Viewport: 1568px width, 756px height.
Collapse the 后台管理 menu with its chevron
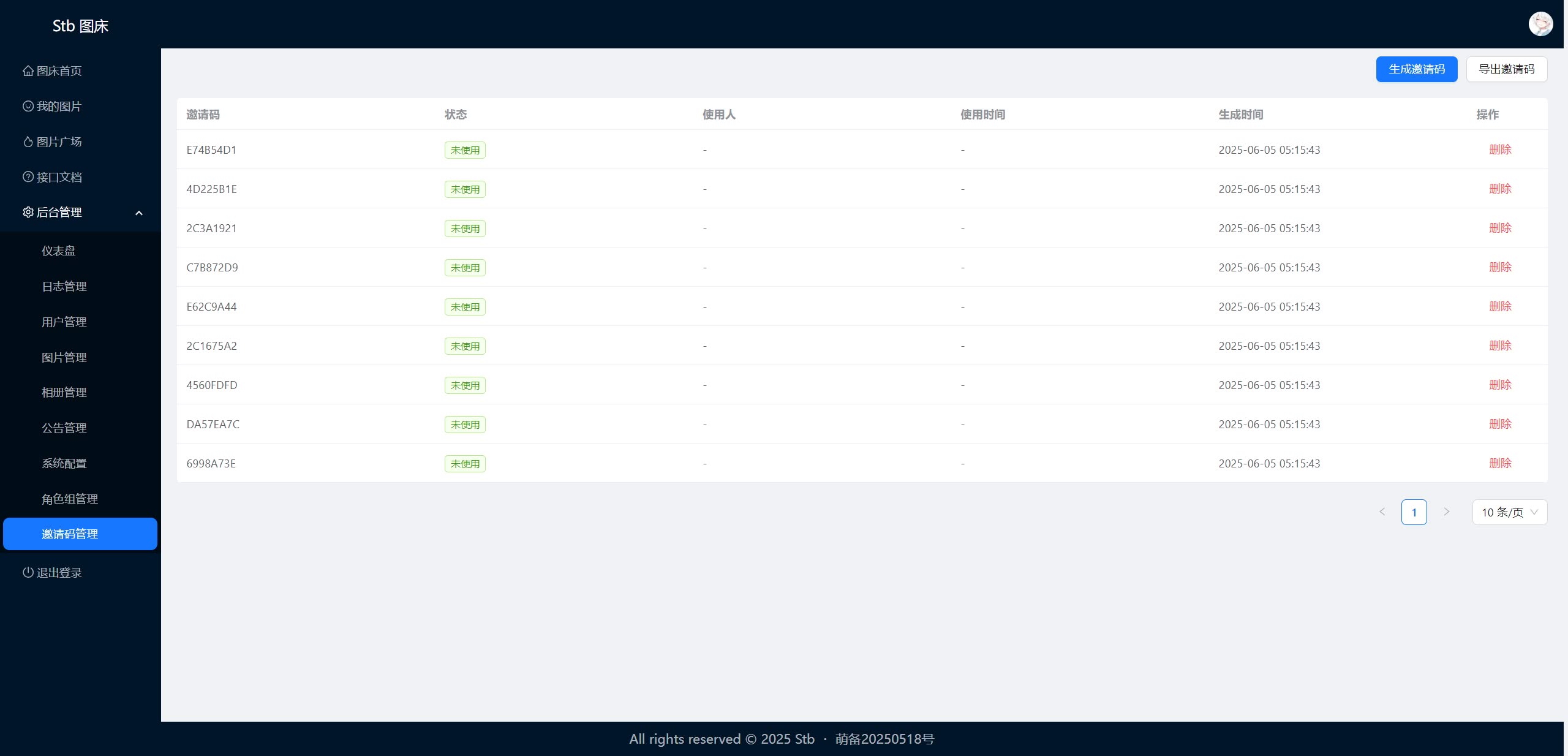point(139,213)
